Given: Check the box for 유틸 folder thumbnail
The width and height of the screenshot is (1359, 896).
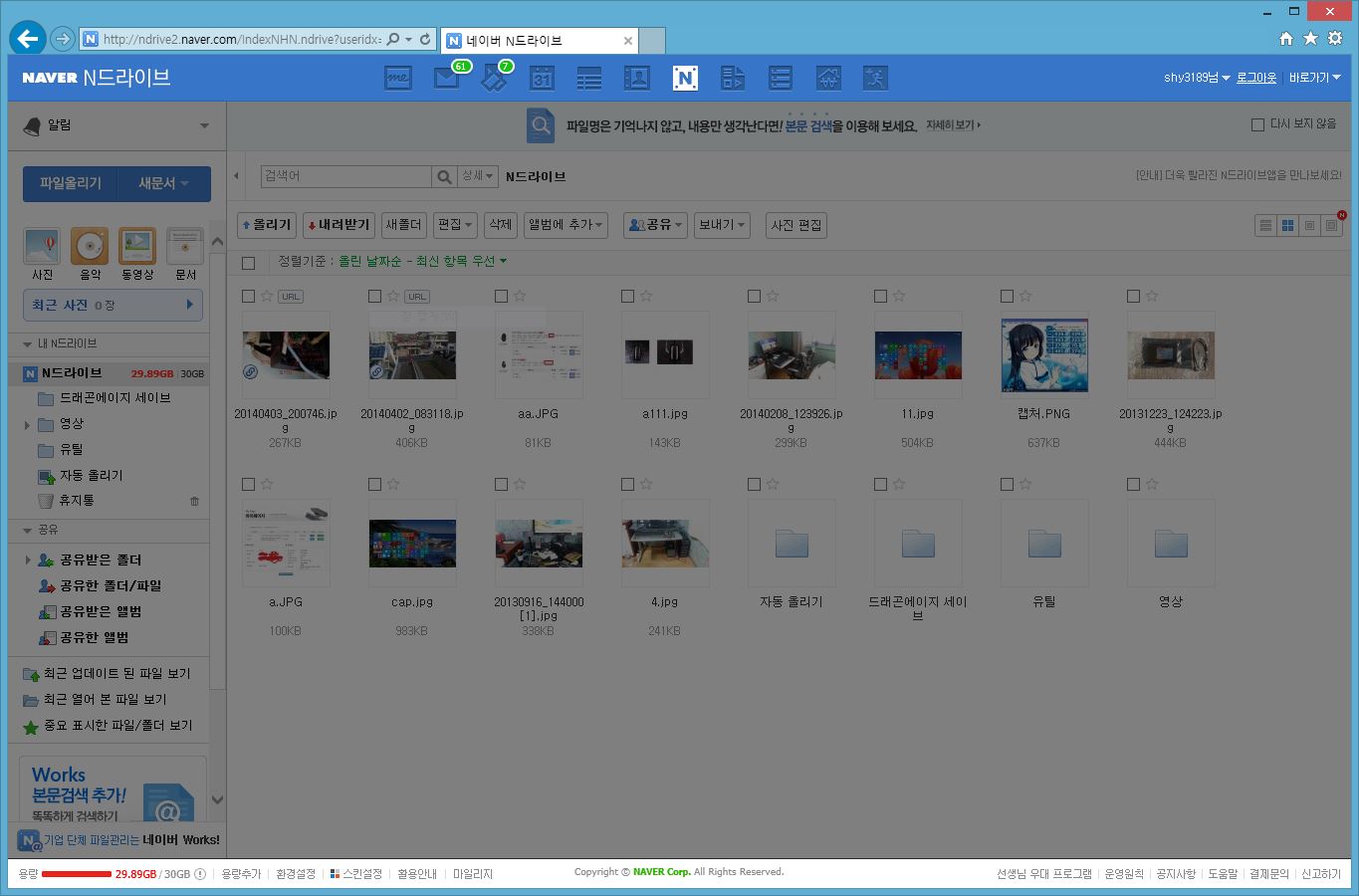Looking at the screenshot, I should (x=1007, y=484).
